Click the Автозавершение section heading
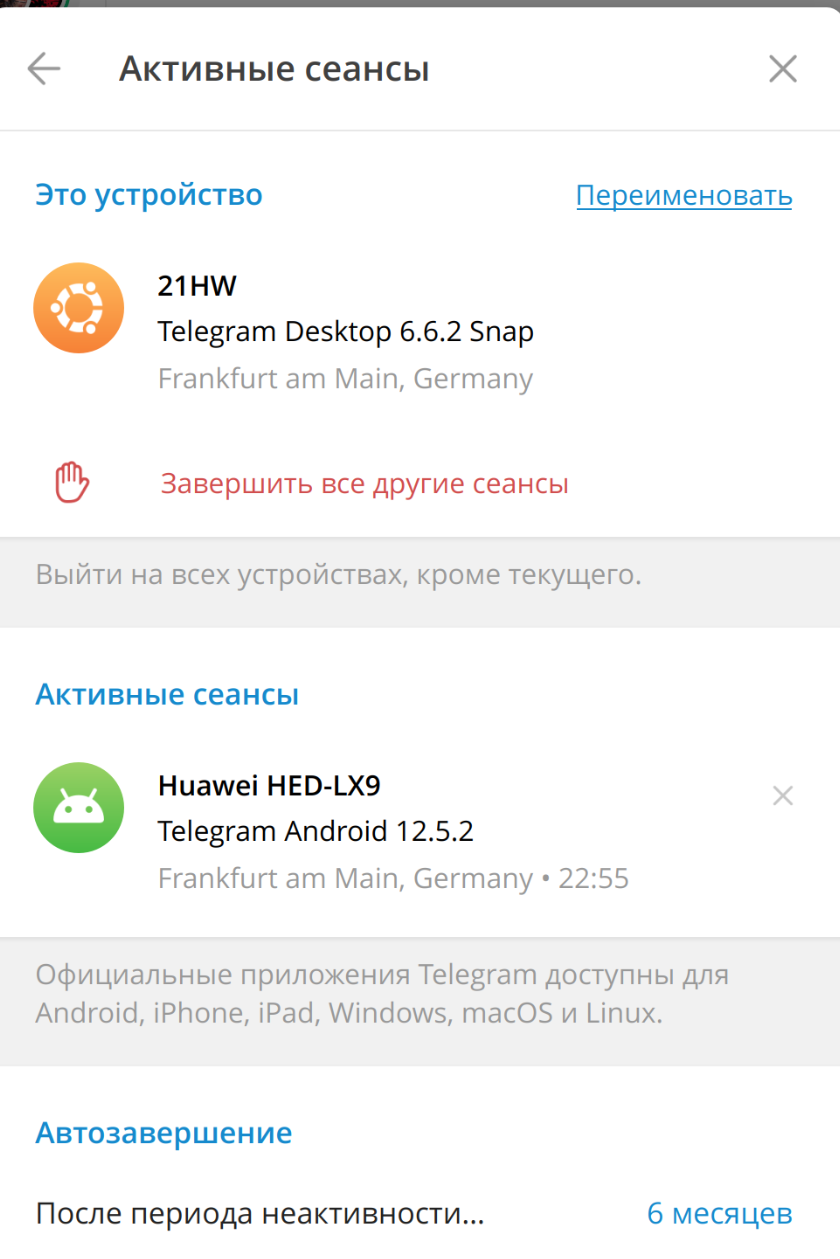This screenshot has width=840, height=1259. pos(164,1133)
